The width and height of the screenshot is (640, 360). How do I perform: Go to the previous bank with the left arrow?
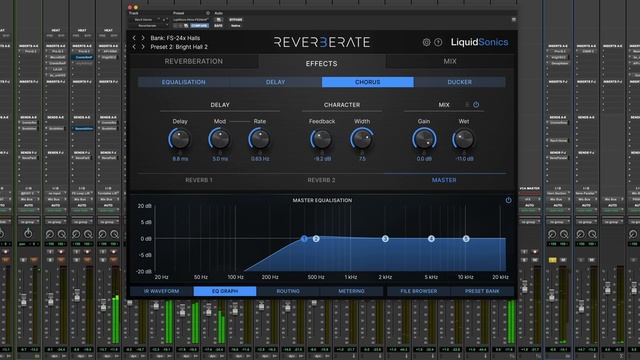[x=134, y=38]
